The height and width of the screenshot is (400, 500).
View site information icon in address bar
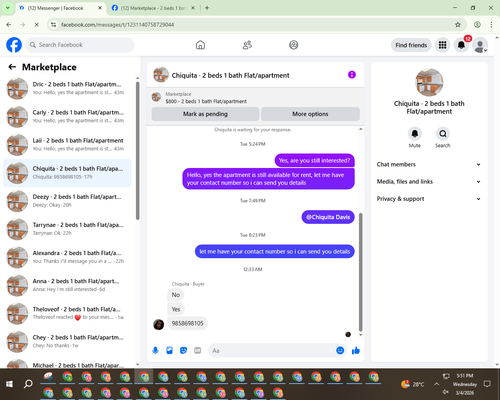[53, 24]
